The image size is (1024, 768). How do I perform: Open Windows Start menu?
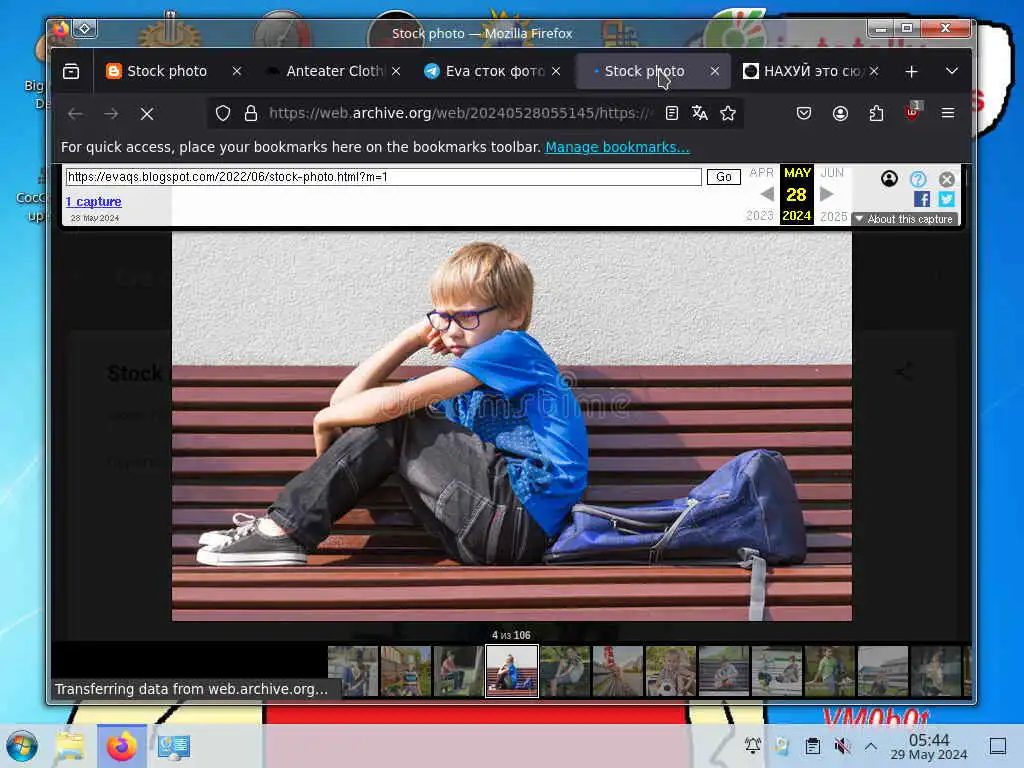coord(22,746)
